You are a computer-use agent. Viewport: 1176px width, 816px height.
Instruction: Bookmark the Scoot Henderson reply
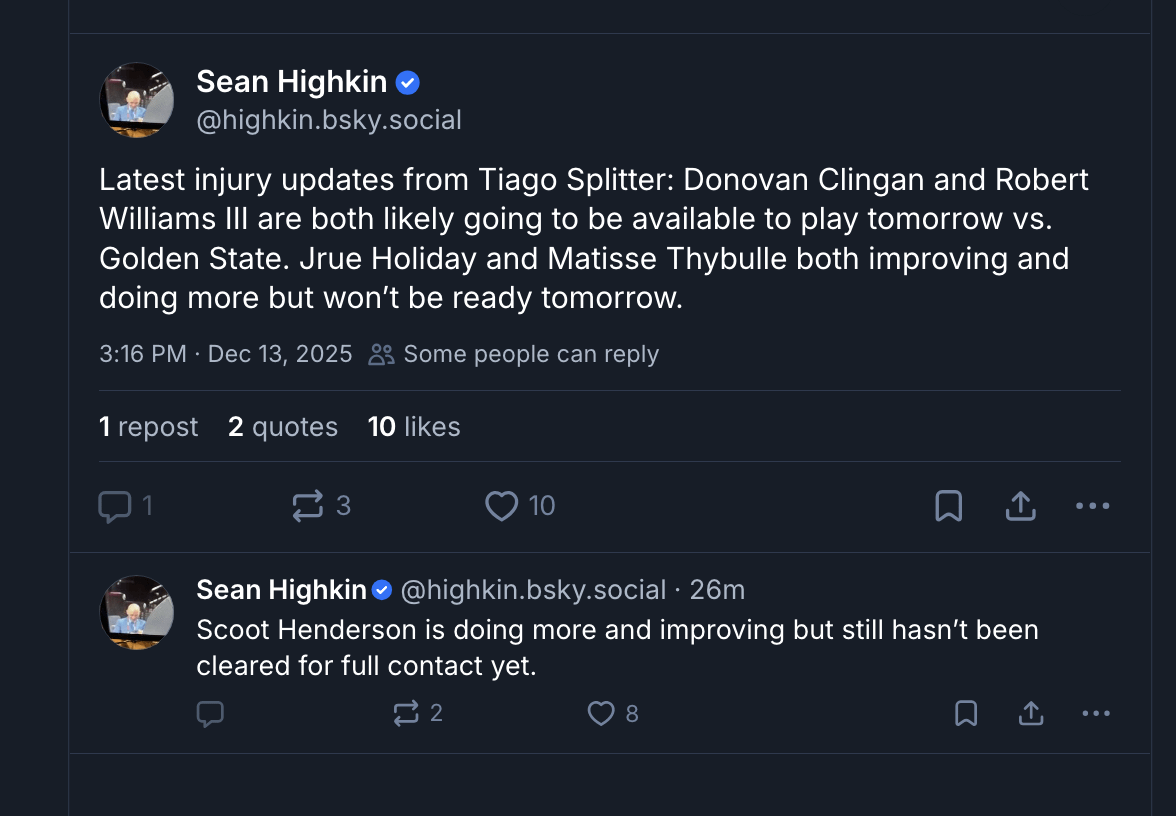pyautogui.click(x=965, y=713)
